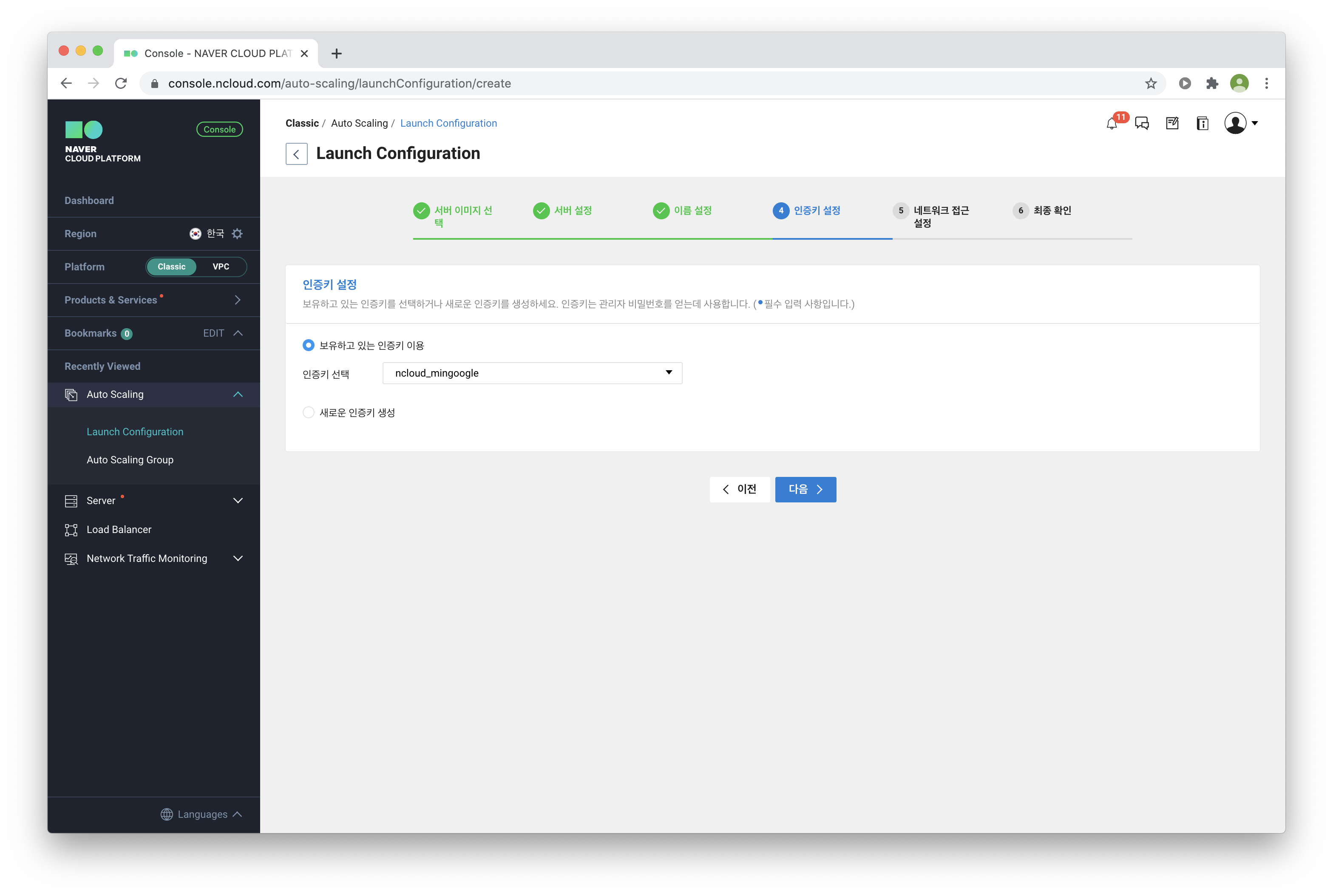Switch Platform toggle to VPC

pos(221,267)
